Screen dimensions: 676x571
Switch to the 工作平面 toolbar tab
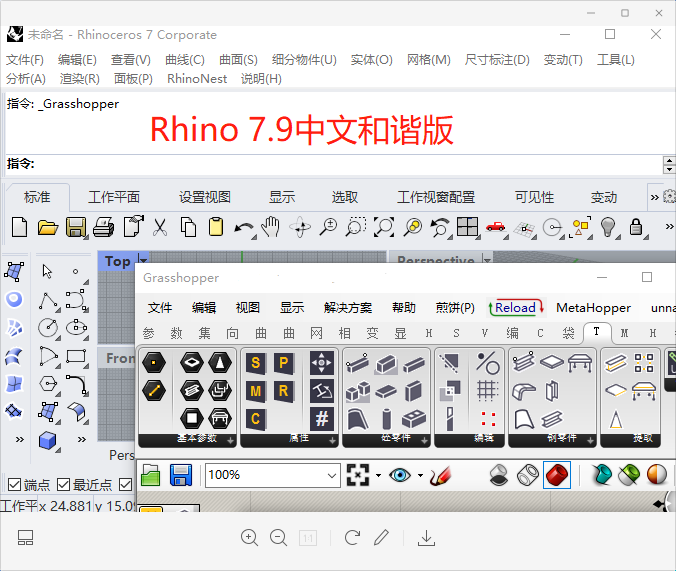(114, 197)
